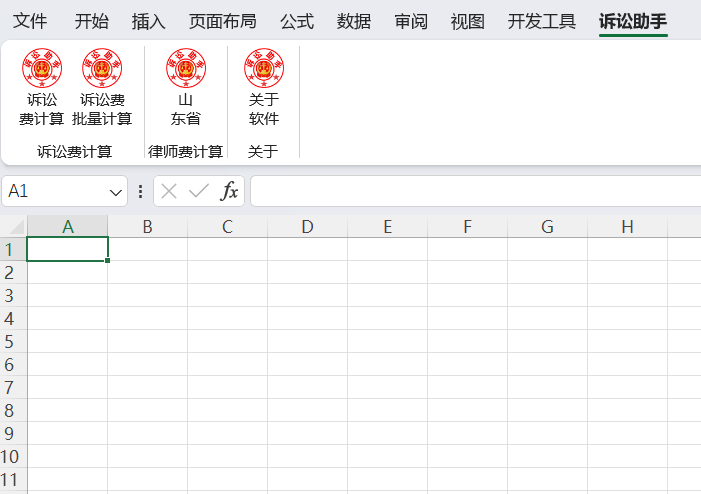701x494 pixels.
Task: Expand the Name Box dropdown arrow
Action: [x=115, y=192]
